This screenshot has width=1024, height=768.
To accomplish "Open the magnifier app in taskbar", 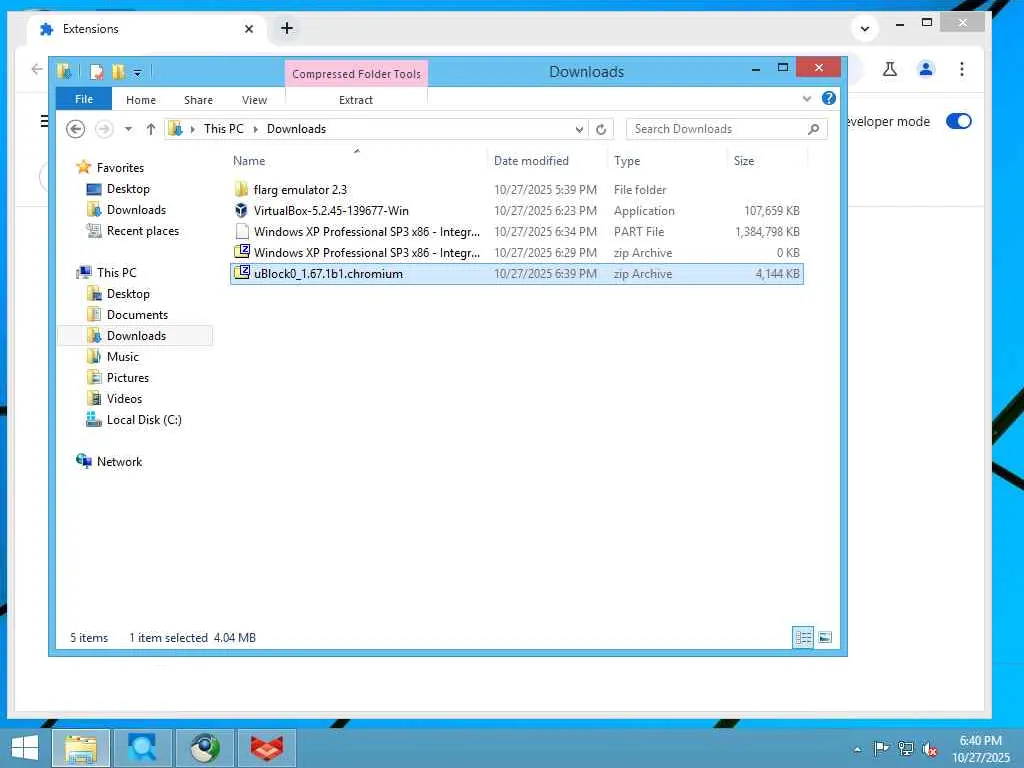I will [x=142, y=748].
